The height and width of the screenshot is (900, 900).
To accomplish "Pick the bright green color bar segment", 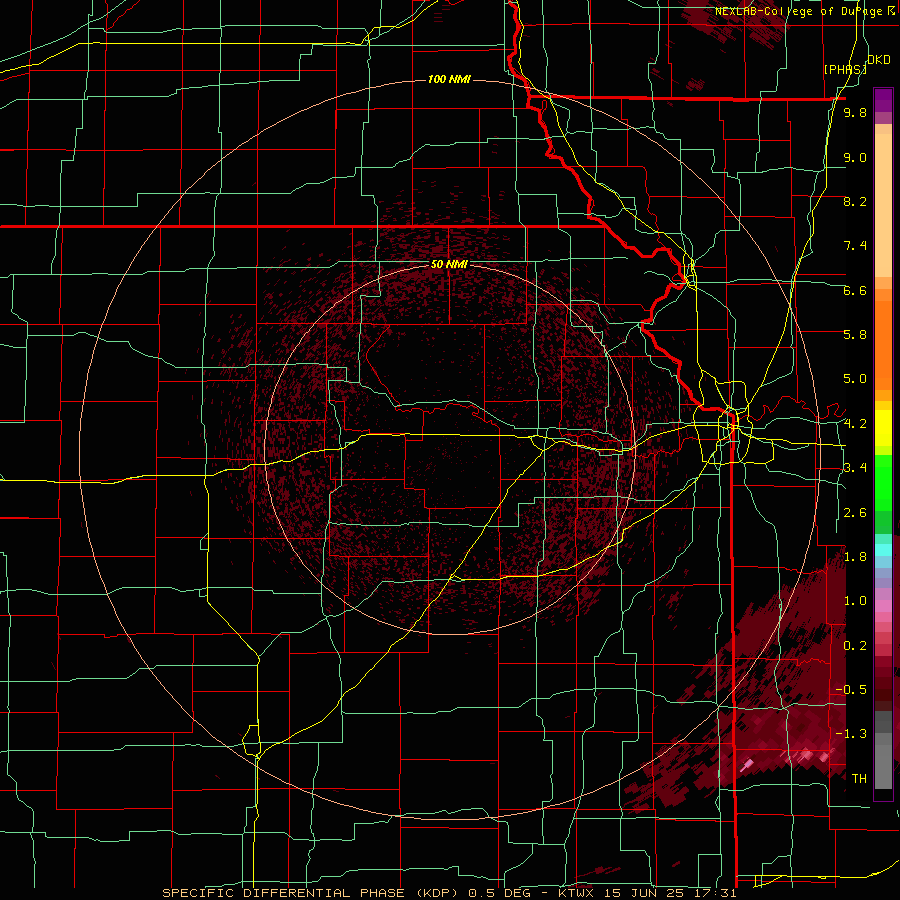I will [x=883, y=482].
